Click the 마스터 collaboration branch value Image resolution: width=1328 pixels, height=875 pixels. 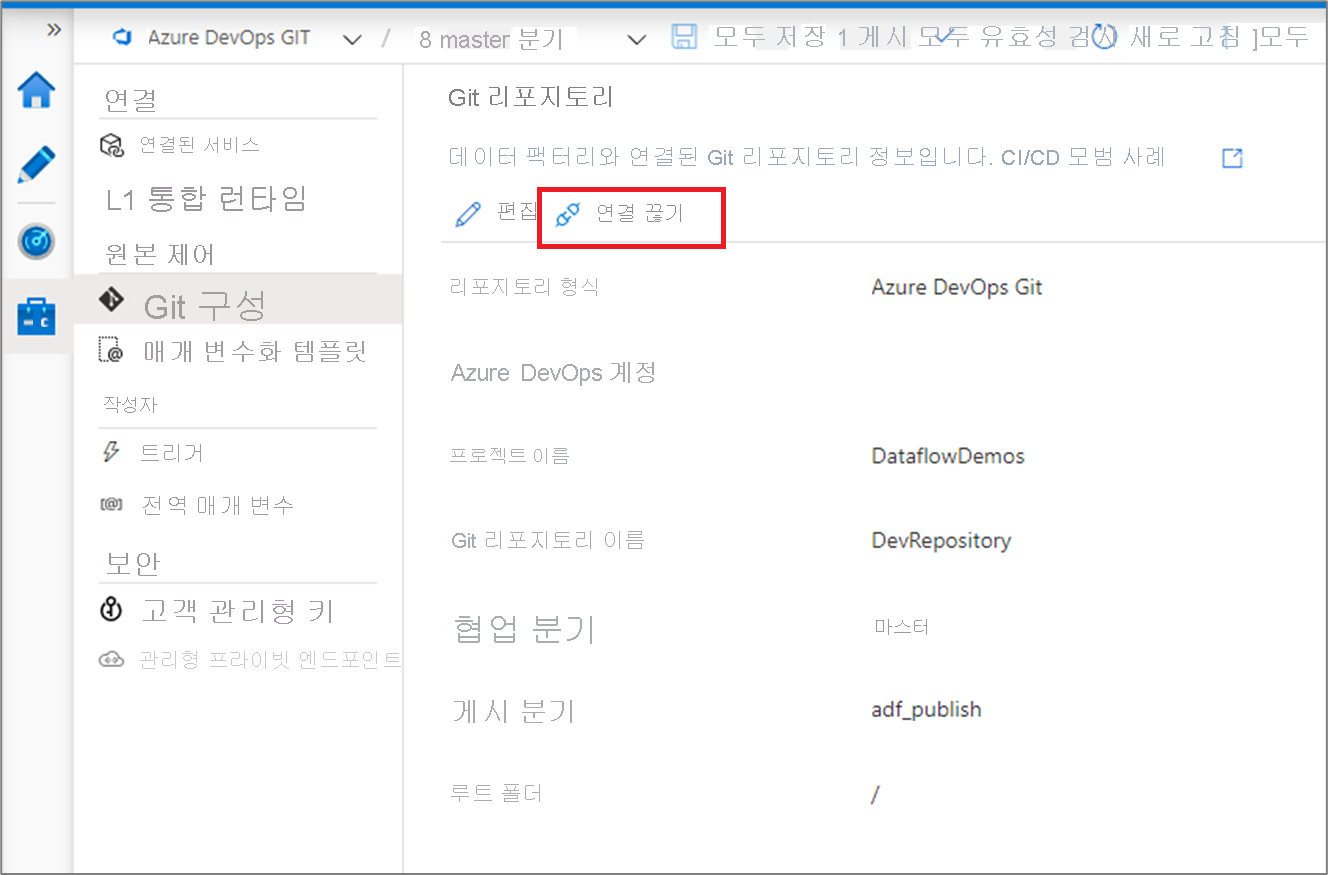[x=901, y=627]
